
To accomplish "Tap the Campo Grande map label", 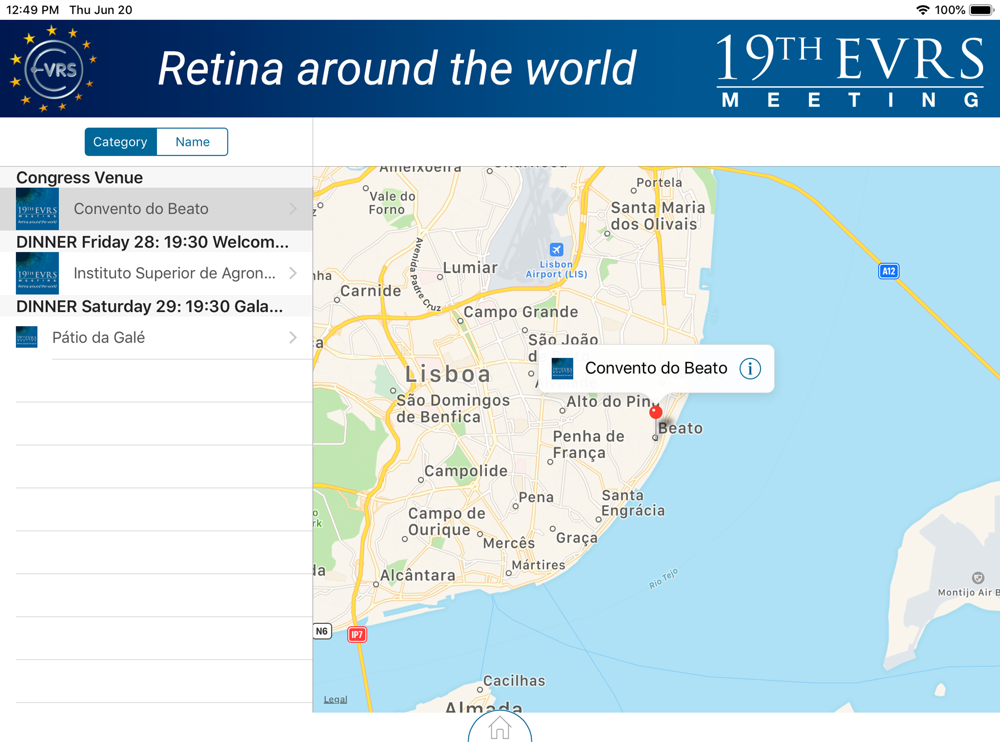I will point(520,312).
